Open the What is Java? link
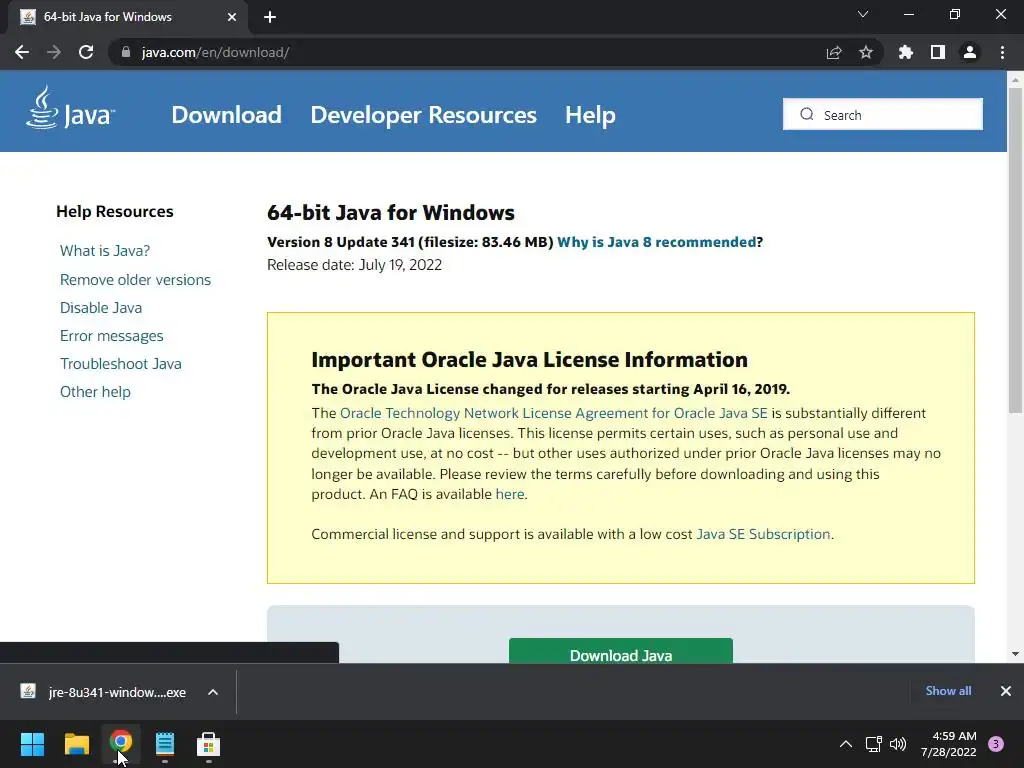 [x=105, y=251]
